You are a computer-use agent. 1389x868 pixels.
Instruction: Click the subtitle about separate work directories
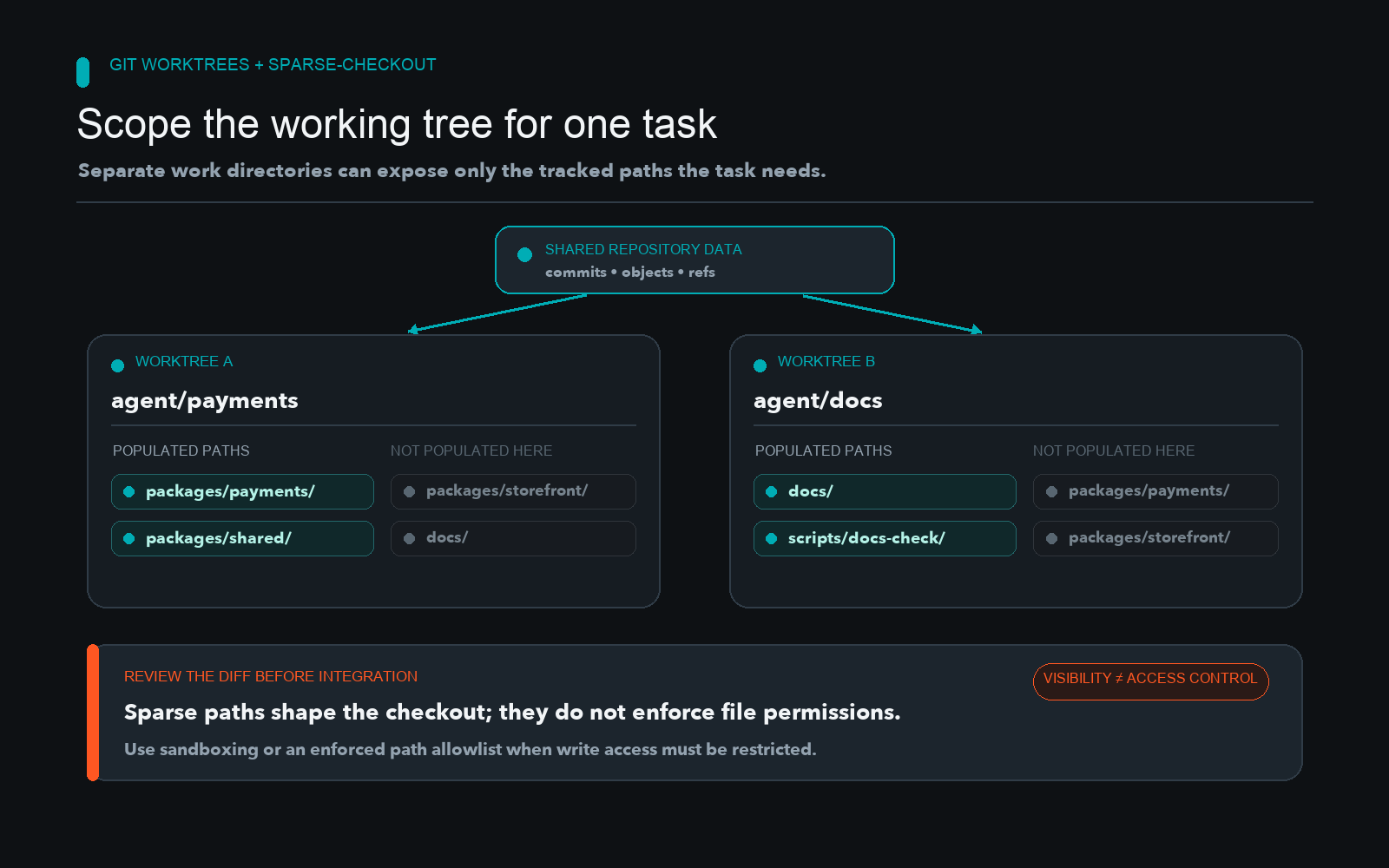[451, 171]
